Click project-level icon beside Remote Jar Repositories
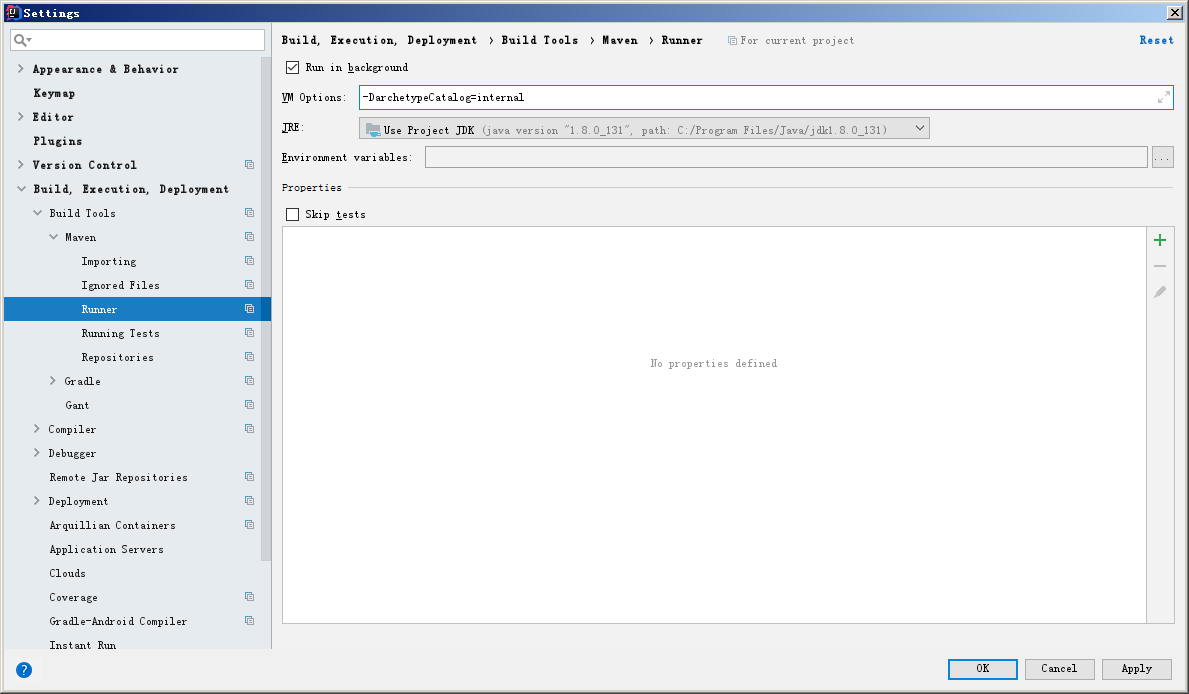Image resolution: width=1189 pixels, height=694 pixels. point(249,477)
